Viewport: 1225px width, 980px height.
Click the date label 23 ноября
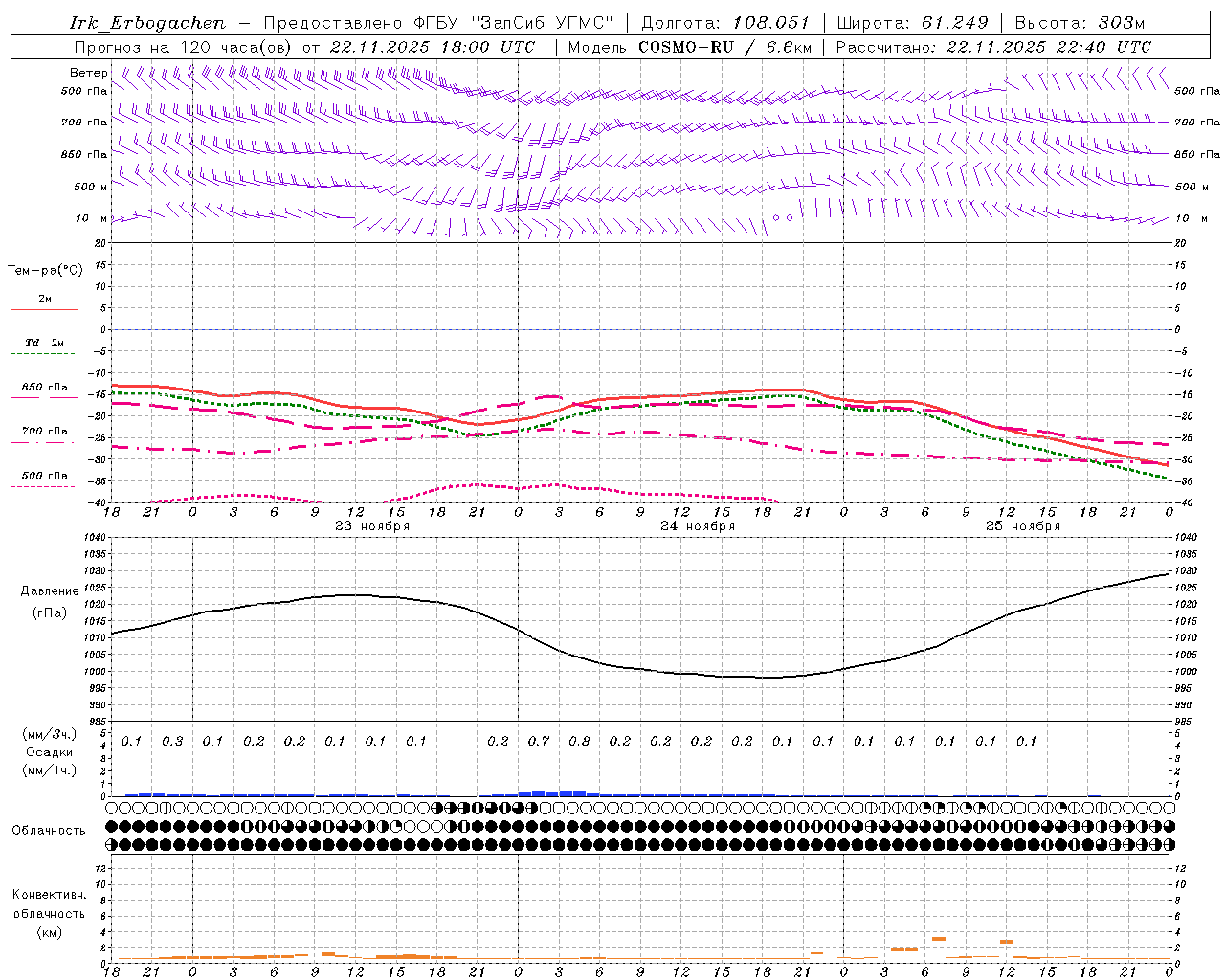[x=372, y=526]
